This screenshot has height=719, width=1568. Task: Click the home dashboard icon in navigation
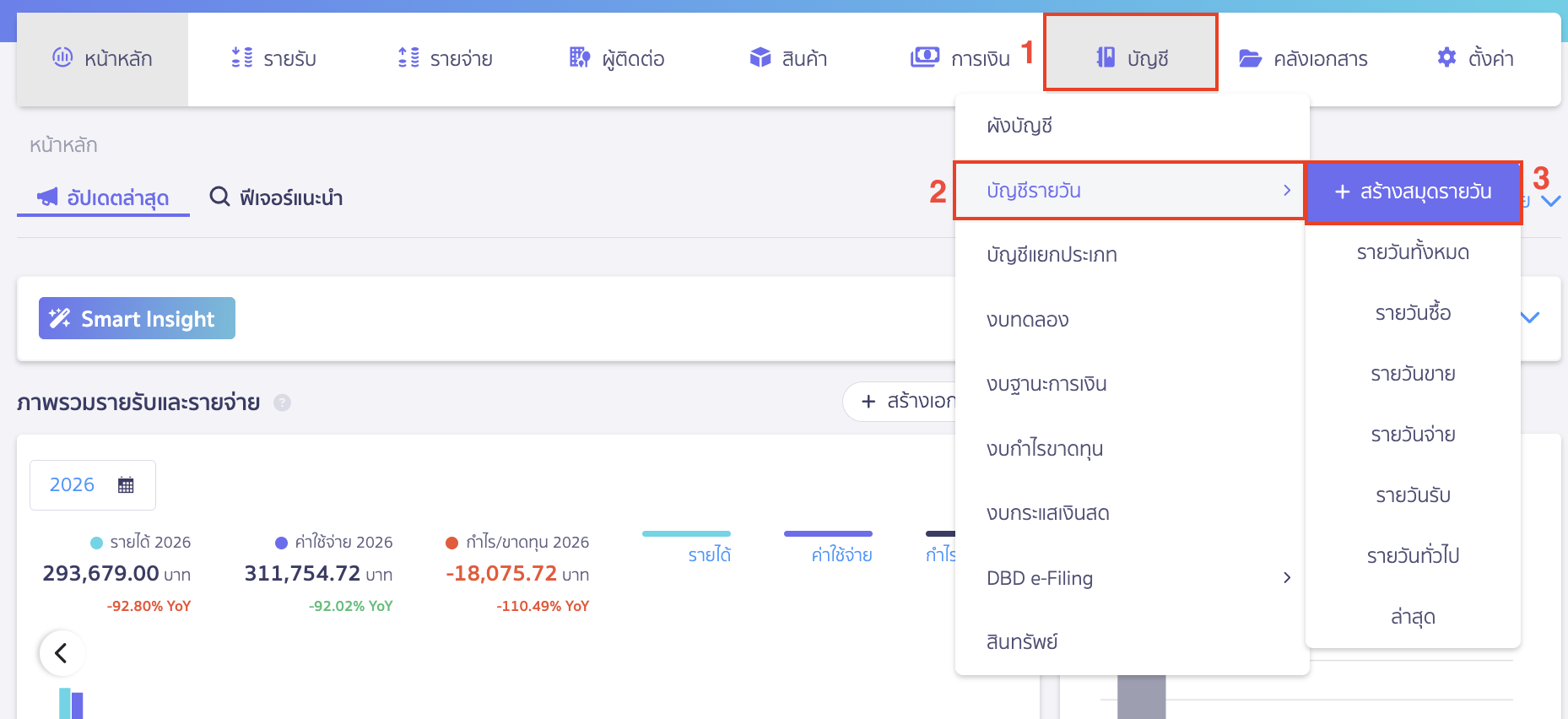coord(62,57)
